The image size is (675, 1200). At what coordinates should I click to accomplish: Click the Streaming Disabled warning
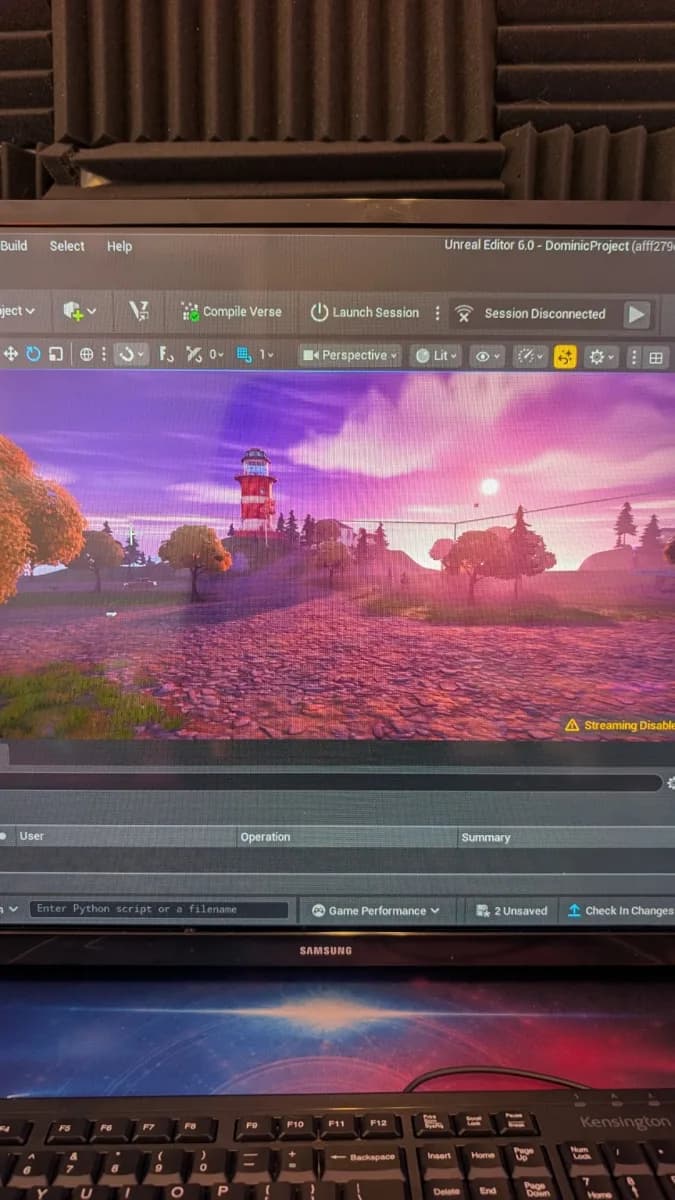click(x=620, y=725)
